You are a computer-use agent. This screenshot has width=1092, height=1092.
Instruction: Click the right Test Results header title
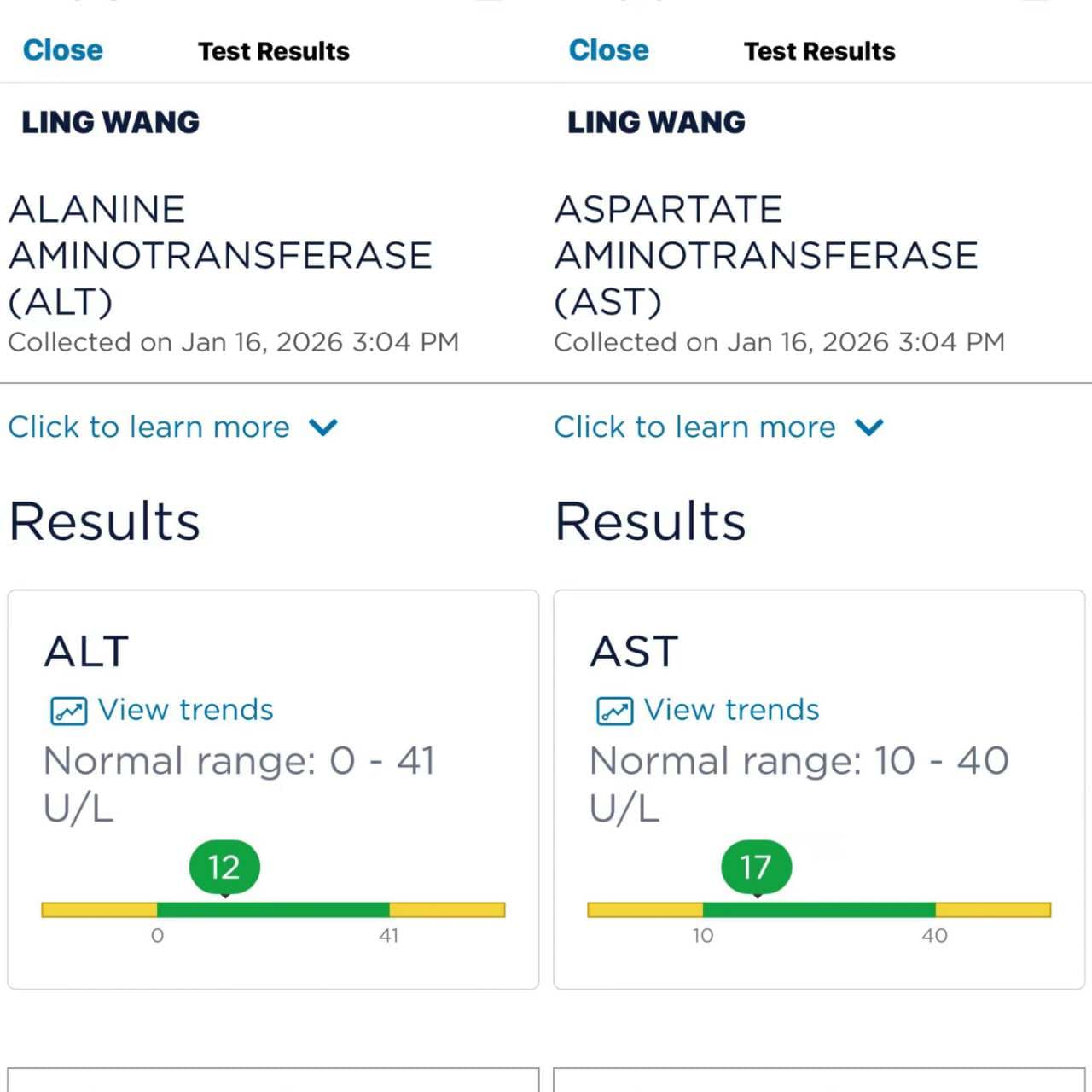point(820,51)
